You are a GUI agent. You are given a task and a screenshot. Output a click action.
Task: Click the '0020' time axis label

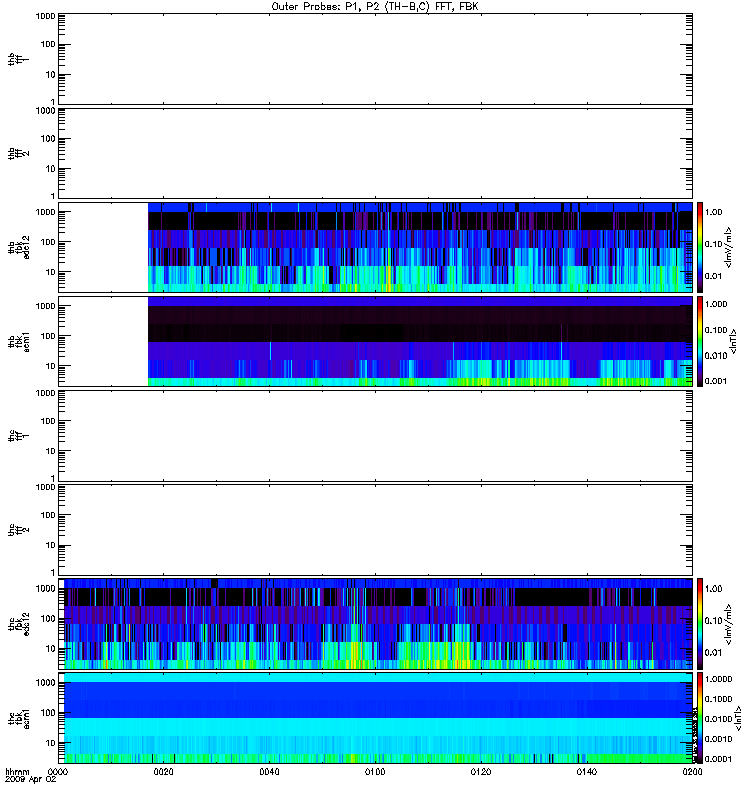163,772
